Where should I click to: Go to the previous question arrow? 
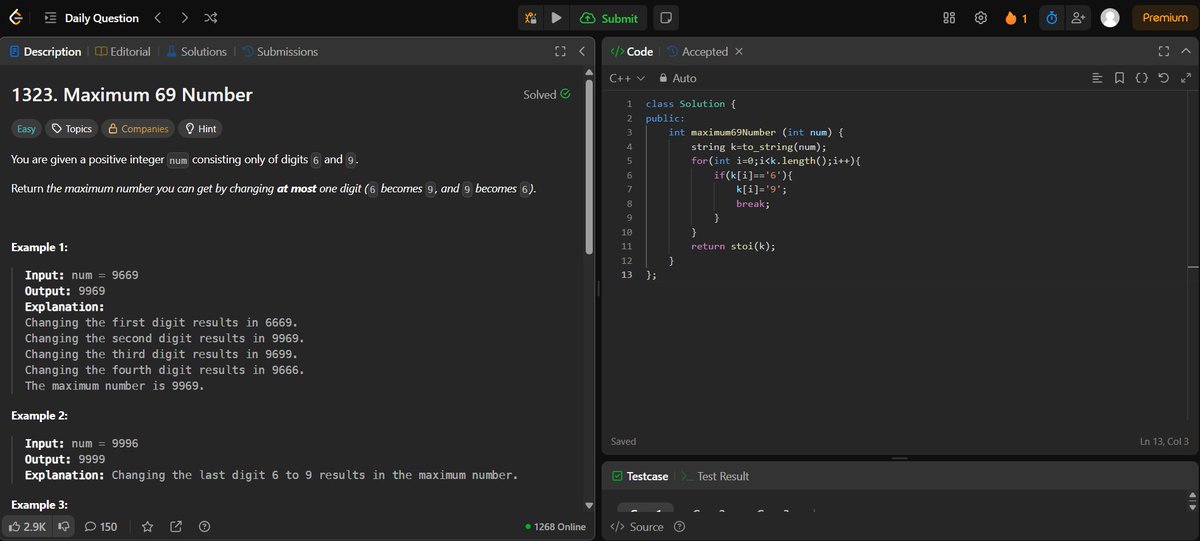[157, 18]
